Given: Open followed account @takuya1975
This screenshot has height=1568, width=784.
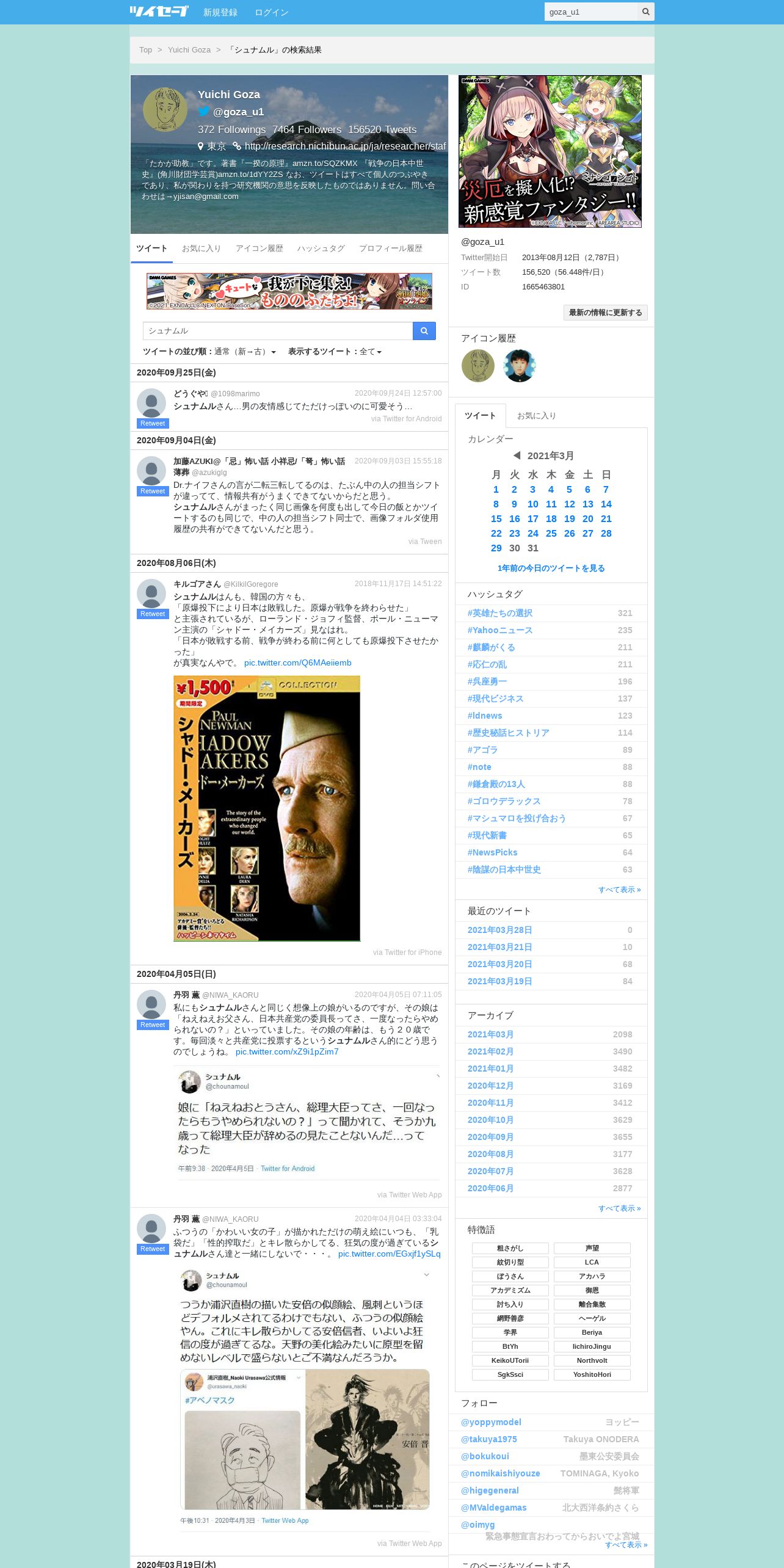Looking at the screenshot, I should click(x=489, y=1439).
